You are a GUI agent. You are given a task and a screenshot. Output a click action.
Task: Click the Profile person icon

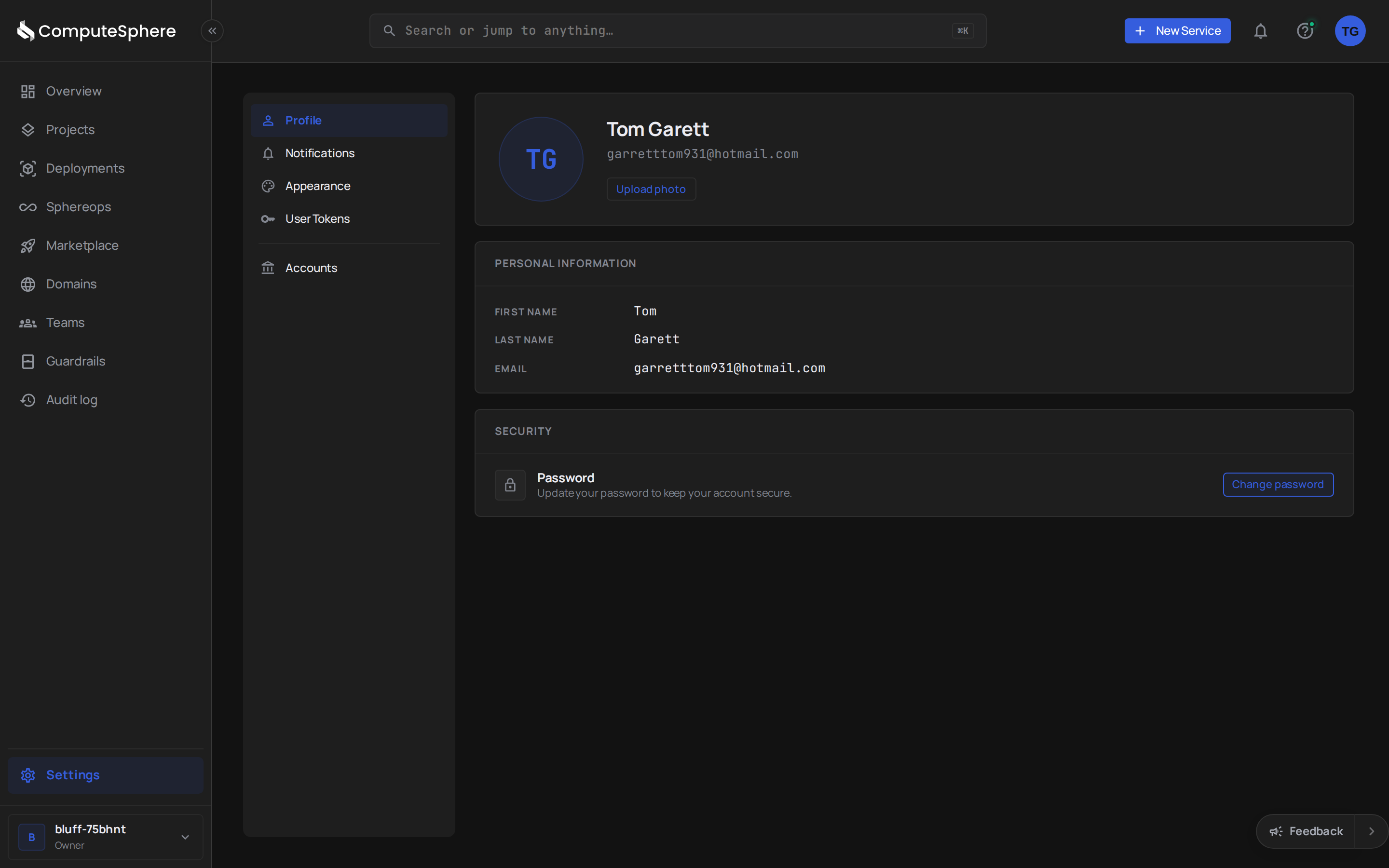pos(268,121)
